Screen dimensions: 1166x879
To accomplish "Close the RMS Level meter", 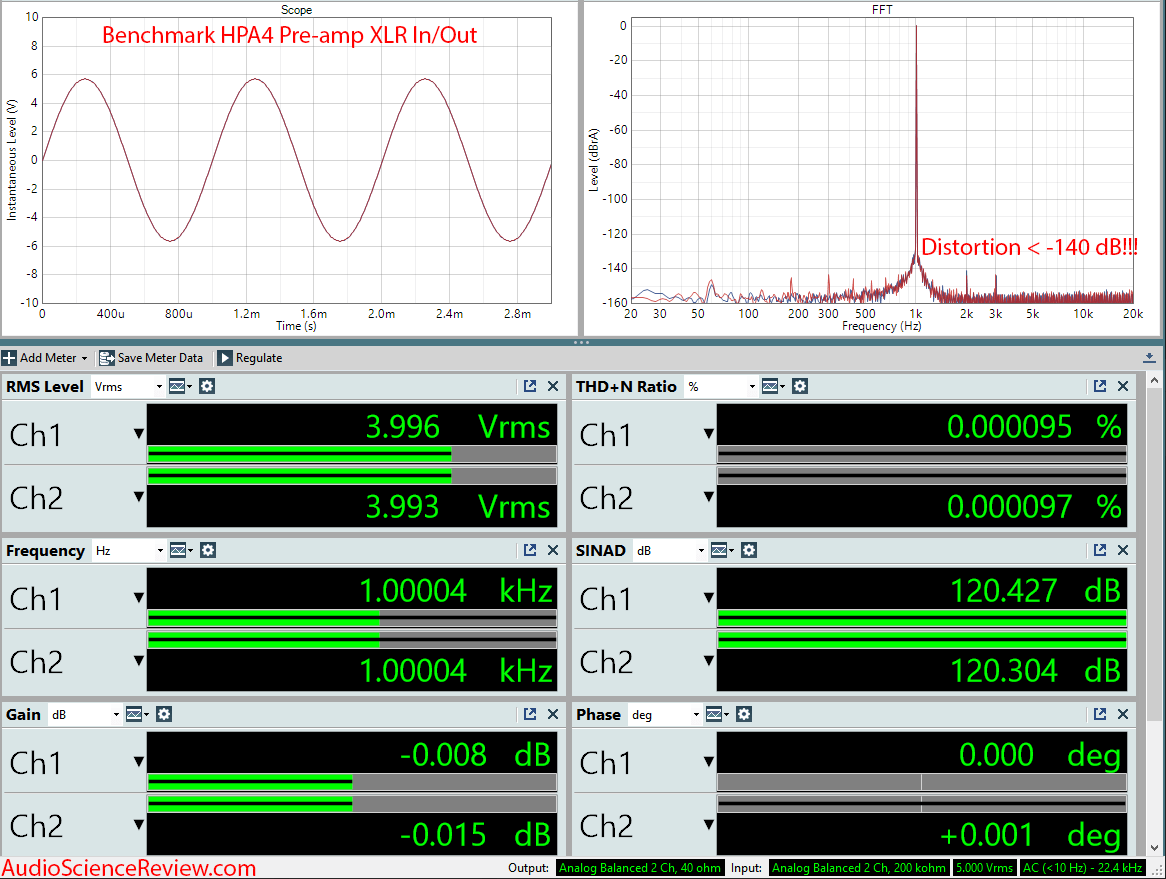I will coord(553,386).
